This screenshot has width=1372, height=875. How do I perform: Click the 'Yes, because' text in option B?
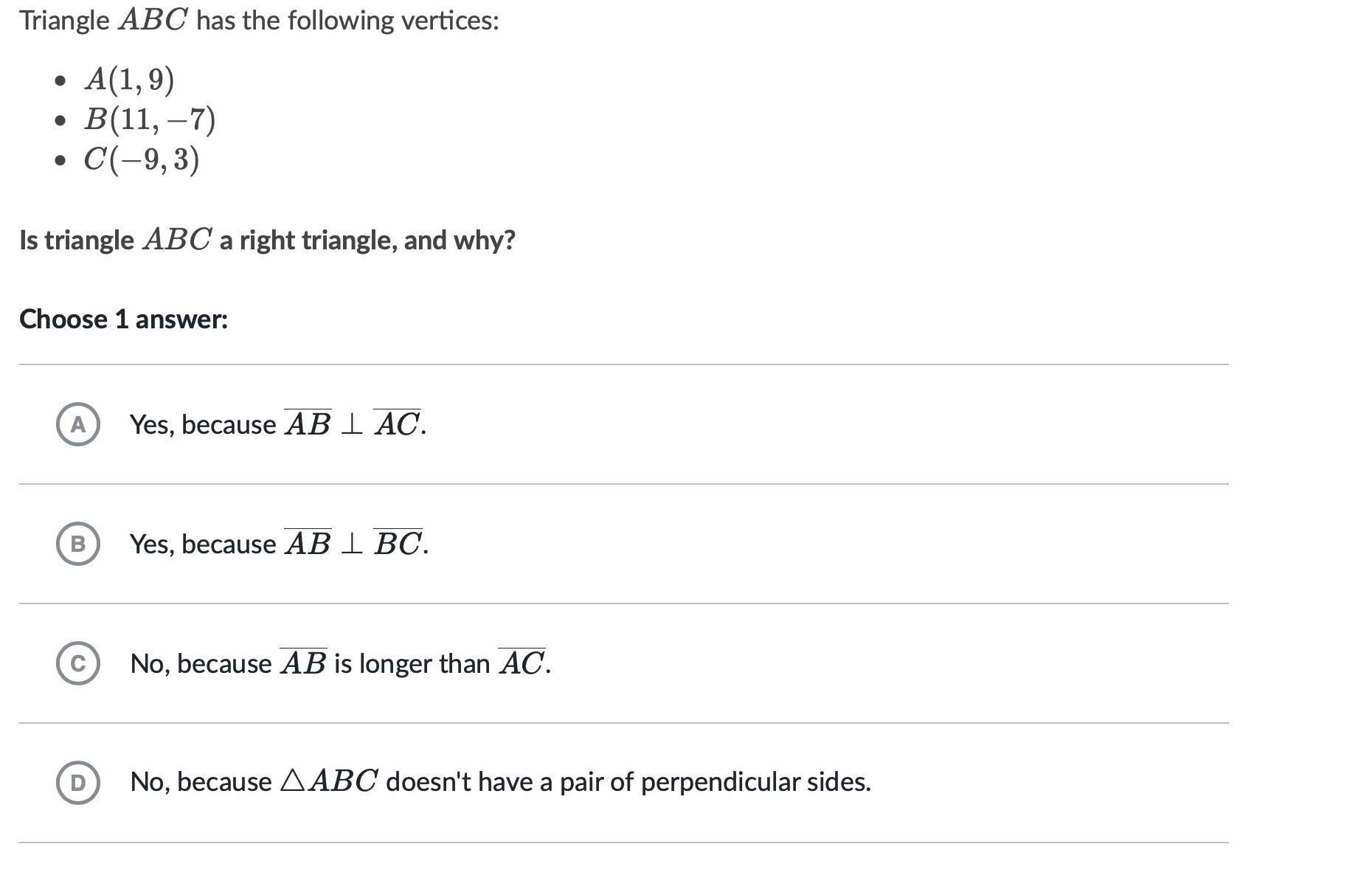[x=203, y=544]
